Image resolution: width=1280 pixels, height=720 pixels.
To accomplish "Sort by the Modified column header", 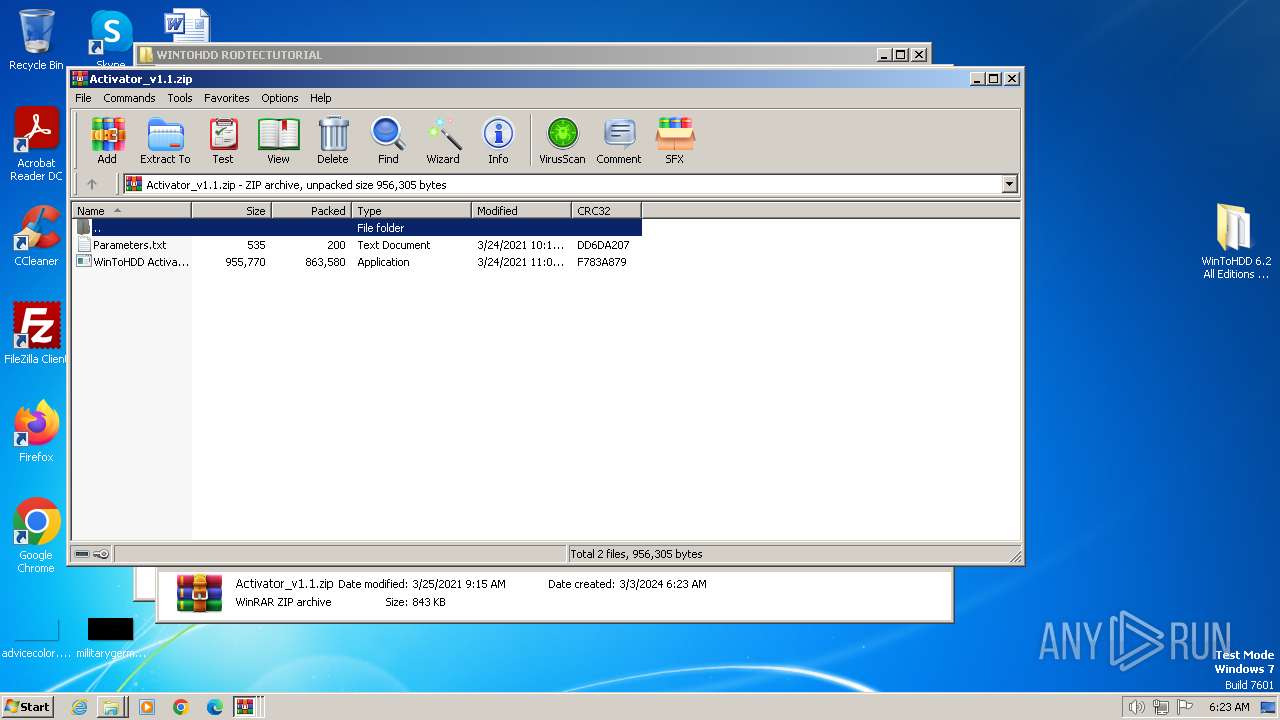I will [x=521, y=210].
